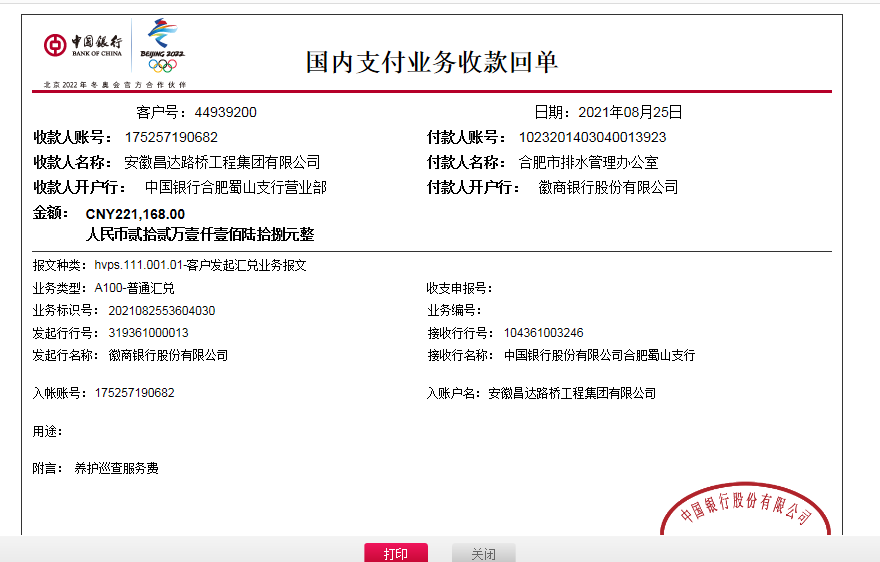Click receiving bank number 104361003246
This screenshot has width=880, height=562.
point(543,333)
